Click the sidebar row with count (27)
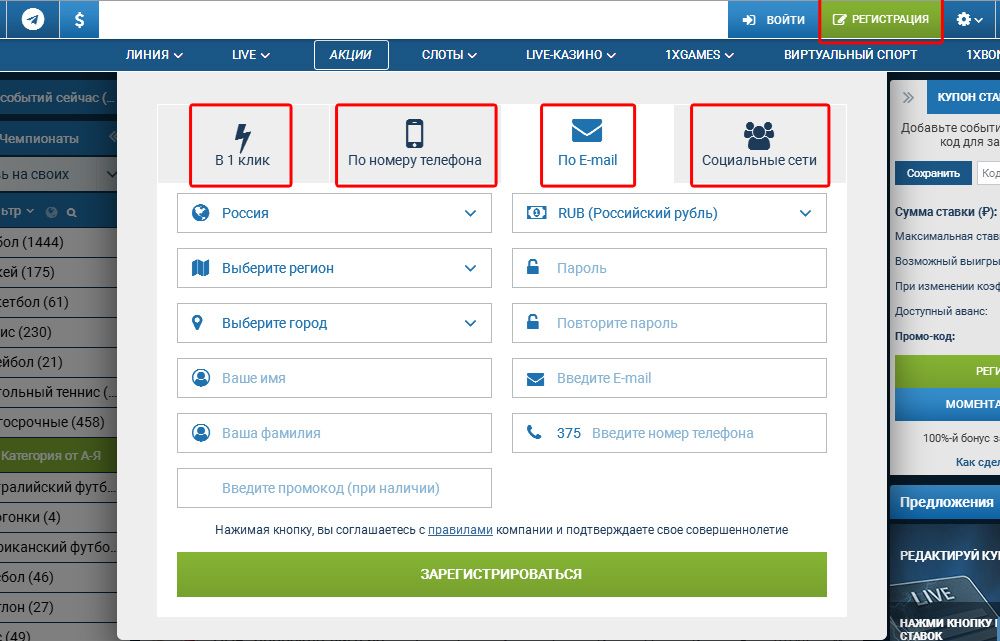This screenshot has height=641, width=1000. [58, 607]
